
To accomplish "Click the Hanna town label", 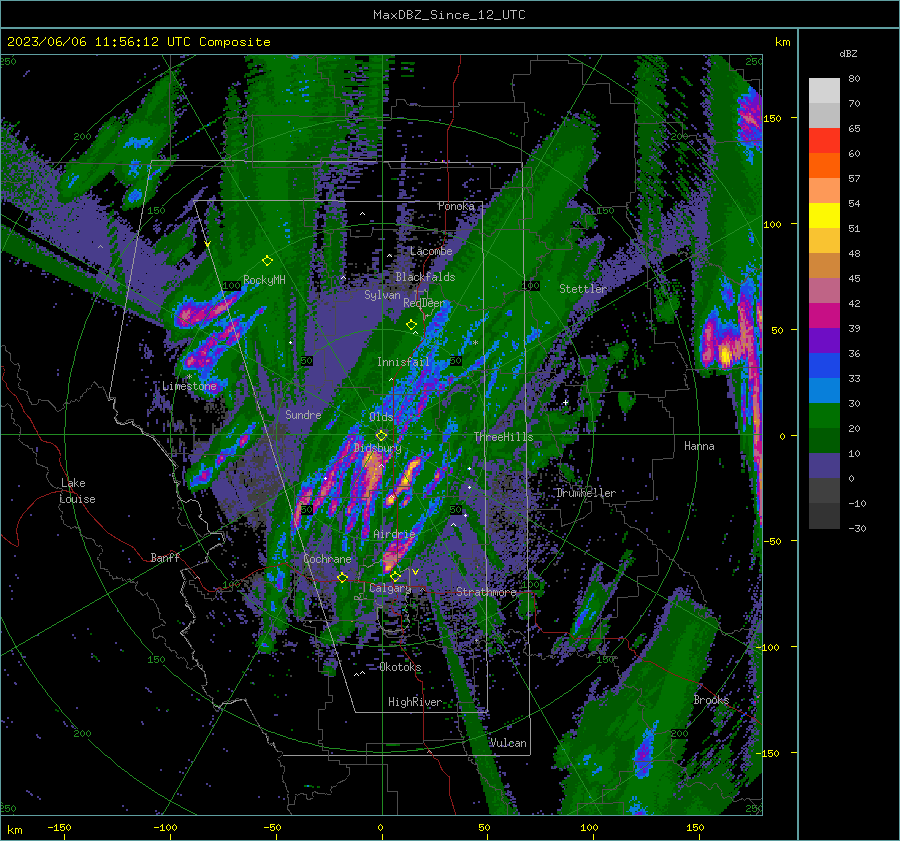I will coord(699,446).
